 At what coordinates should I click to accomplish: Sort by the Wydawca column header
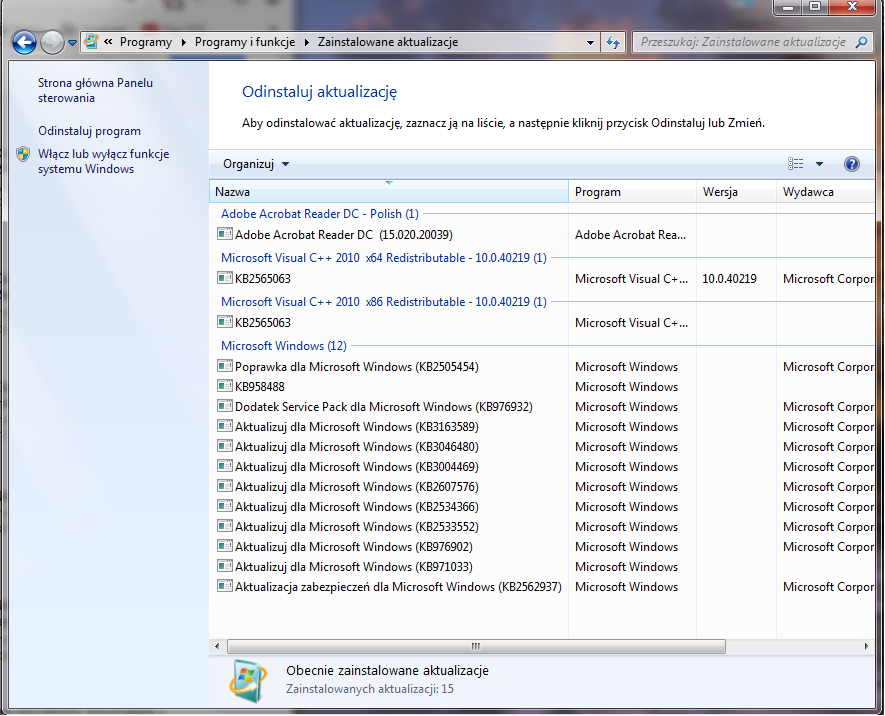[825, 192]
